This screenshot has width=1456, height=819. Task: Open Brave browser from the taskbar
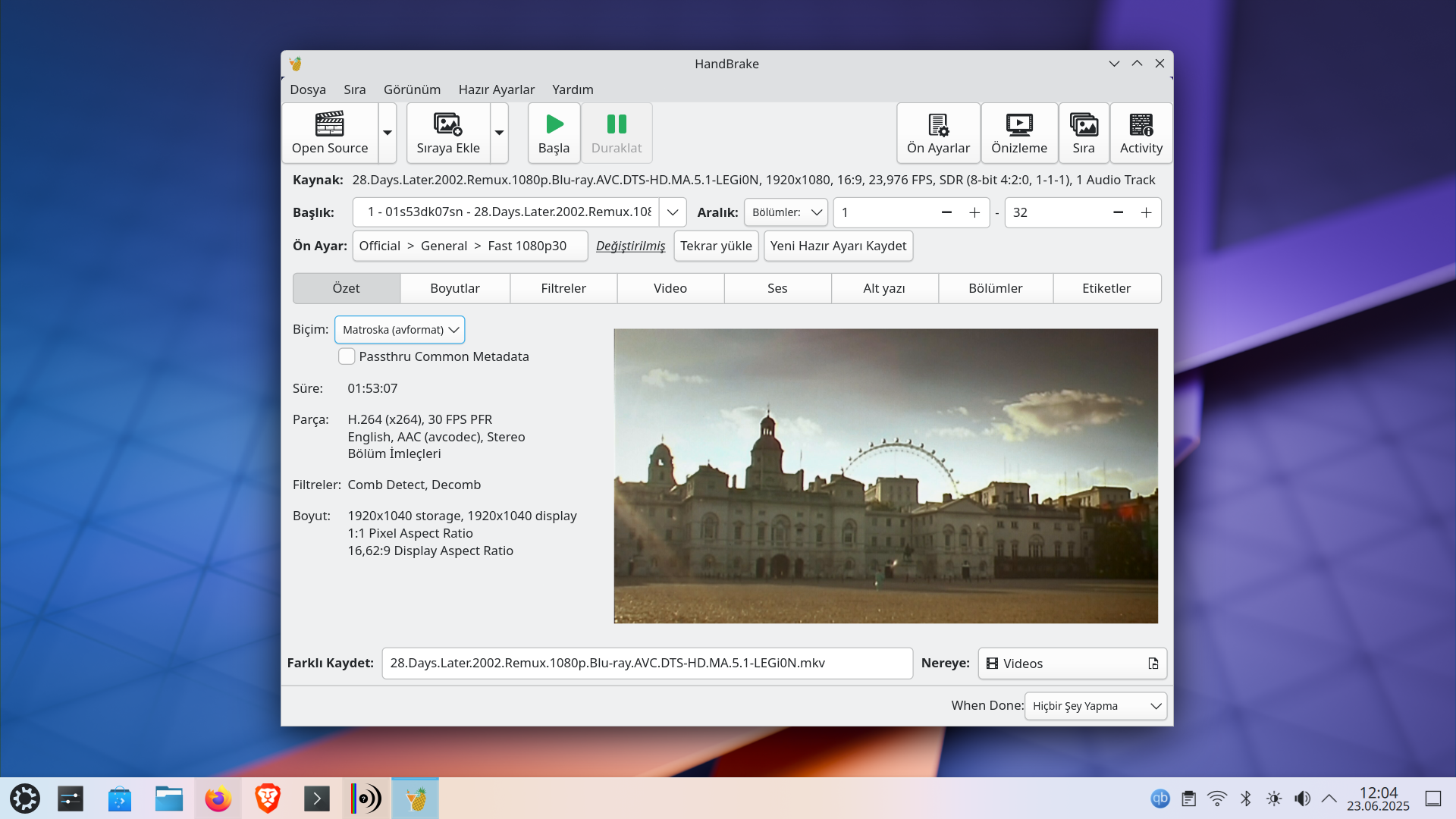[268, 799]
